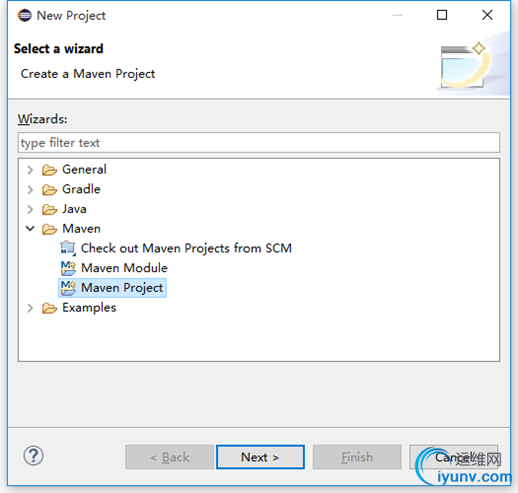Expand the General category
Screen dimensions: 518x493
click(30, 170)
